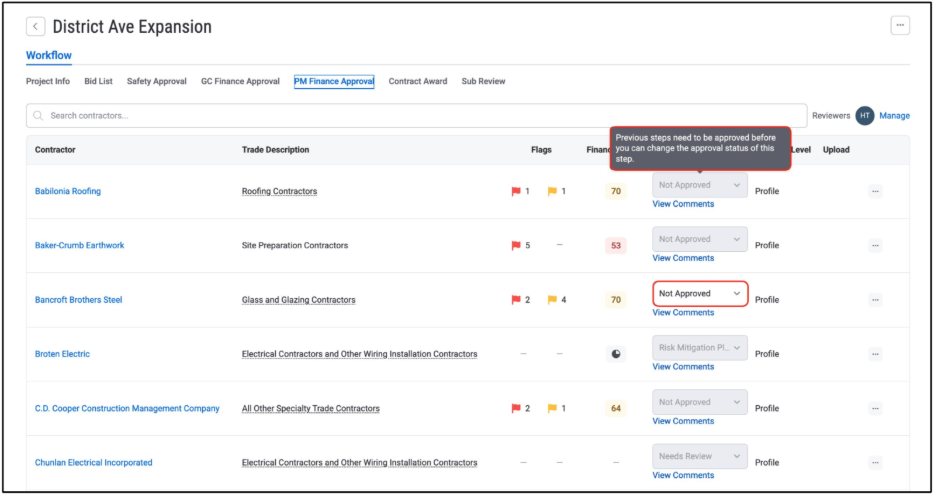Viewport: 936px width, 496px height.
Task: Click the red flag for Bancroft Brothers Steel
Action: tap(516, 300)
